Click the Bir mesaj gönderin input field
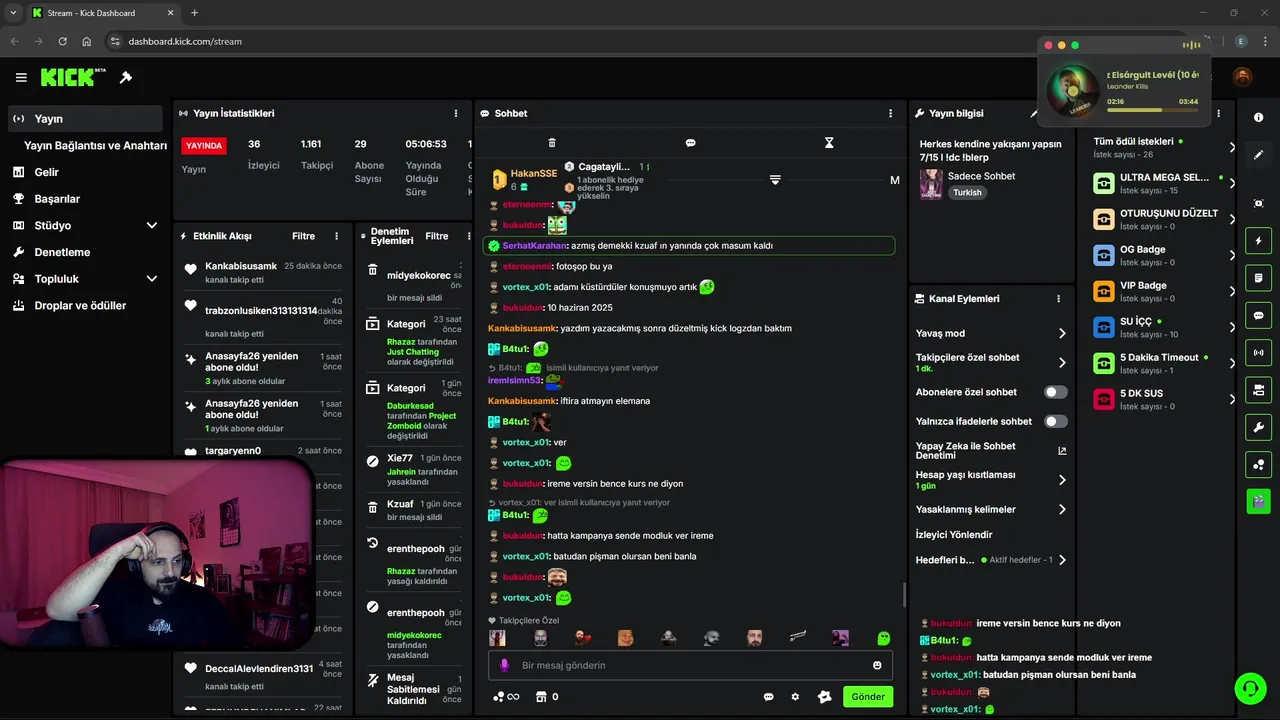The height and width of the screenshot is (720, 1280). 690,665
